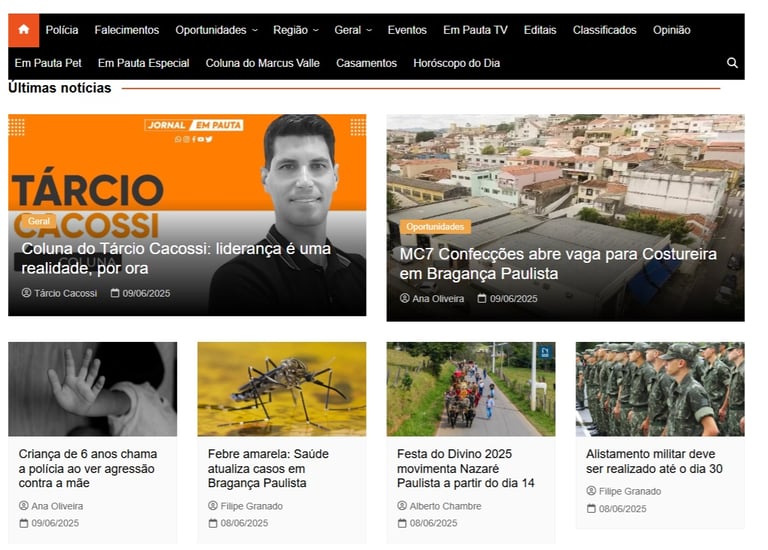
Task: Open the site search magnifier icon
Action: (732, 63)
